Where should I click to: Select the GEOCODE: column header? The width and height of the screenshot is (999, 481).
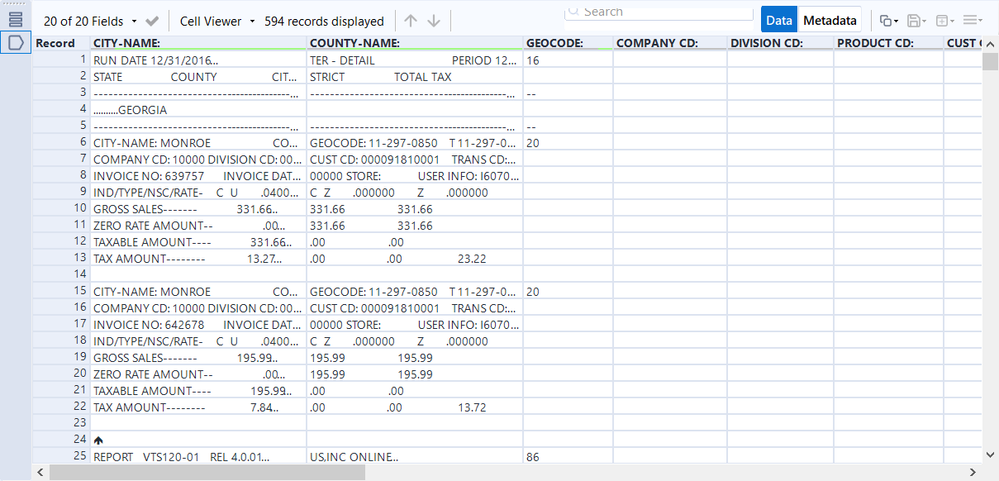[x=568, y=43]
